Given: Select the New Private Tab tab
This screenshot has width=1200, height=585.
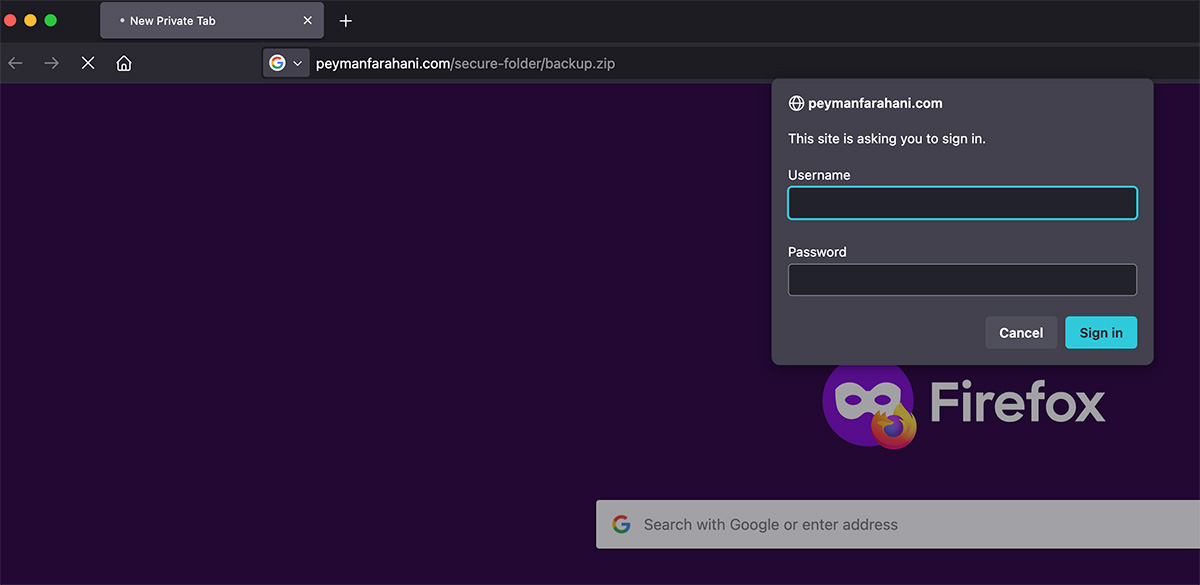Looking at the screenshot, I should (x=200, y=20).
